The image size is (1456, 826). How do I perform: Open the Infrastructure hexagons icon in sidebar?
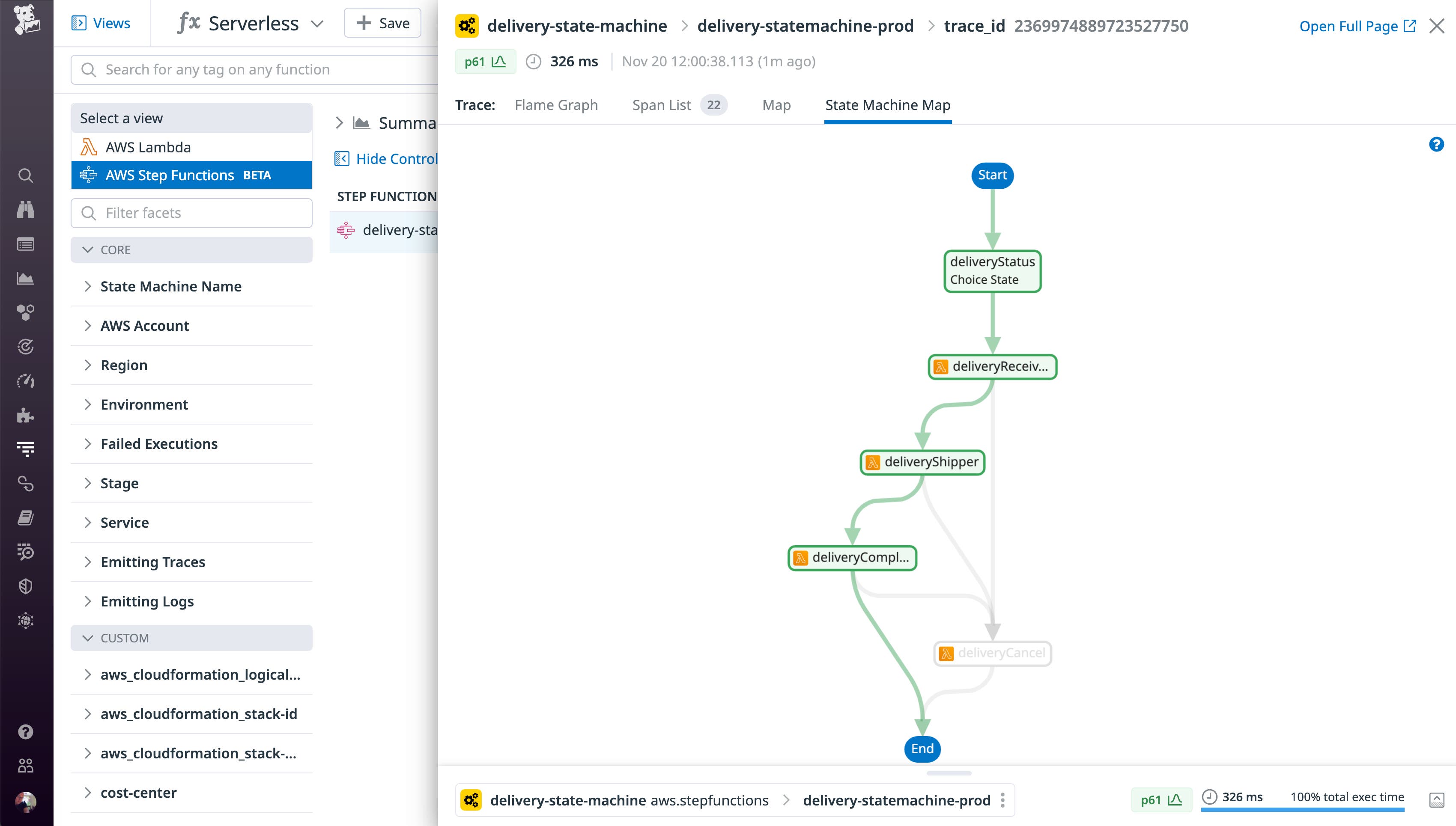coord(26,312)
